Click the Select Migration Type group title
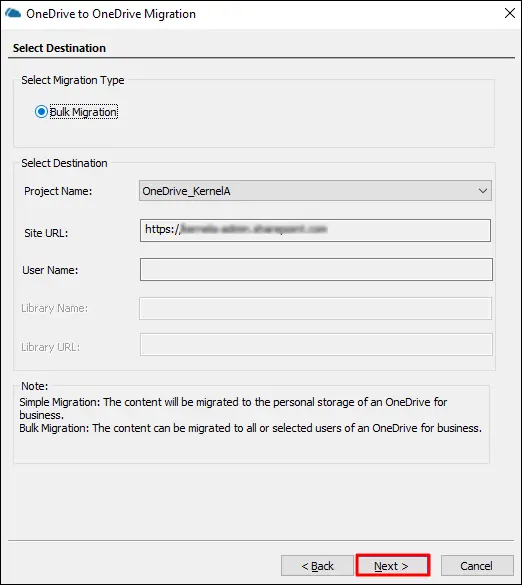Image resolution: width=522 pixels, height=585 pixels. point(73,80)
